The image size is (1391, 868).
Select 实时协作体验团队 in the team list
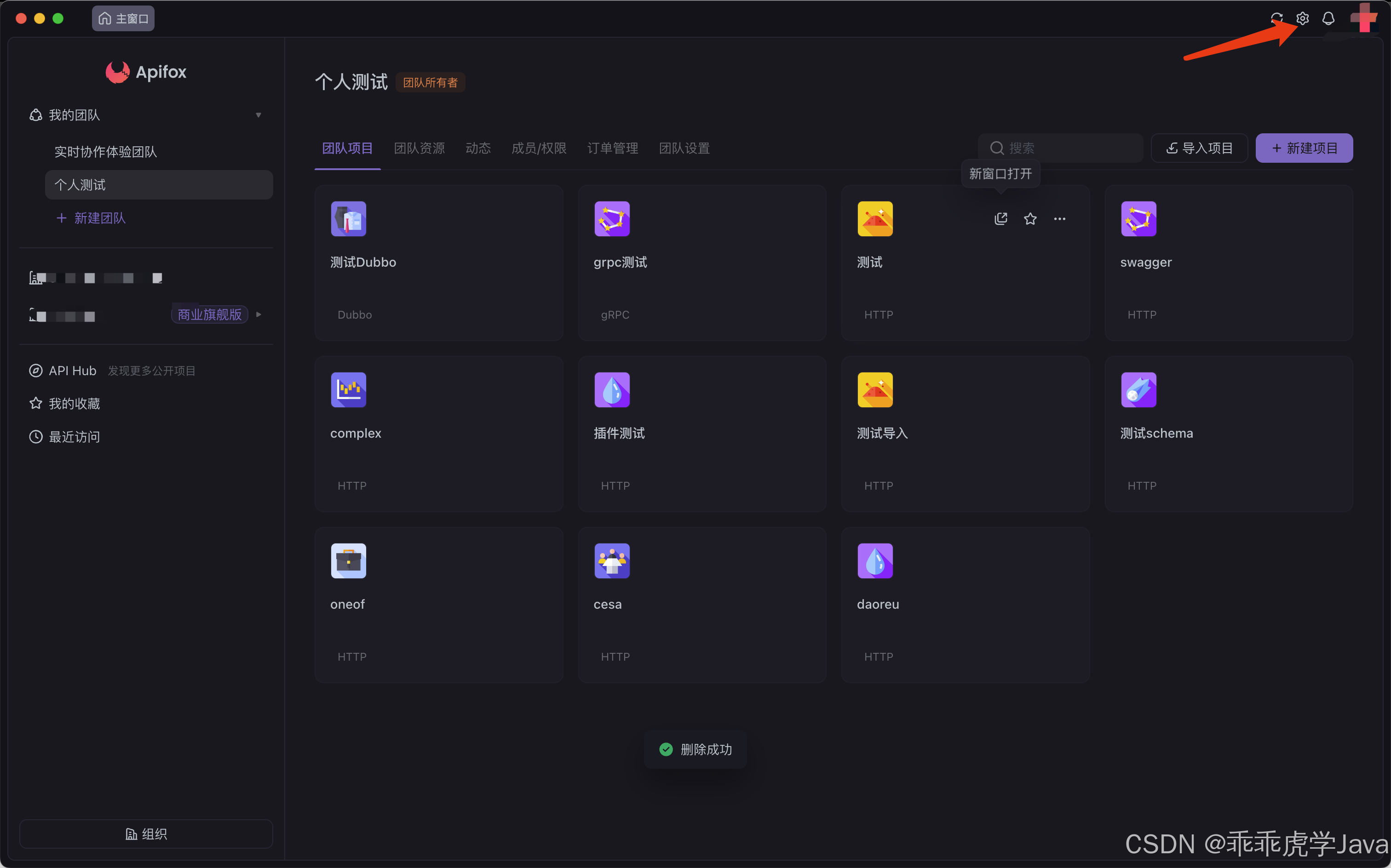pos(106,152)
